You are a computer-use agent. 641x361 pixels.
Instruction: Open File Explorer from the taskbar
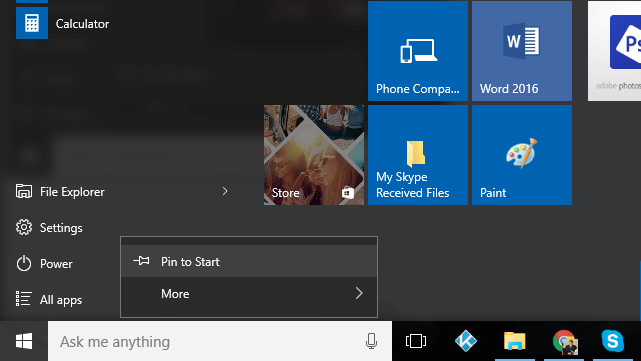(x=514, y=341)
